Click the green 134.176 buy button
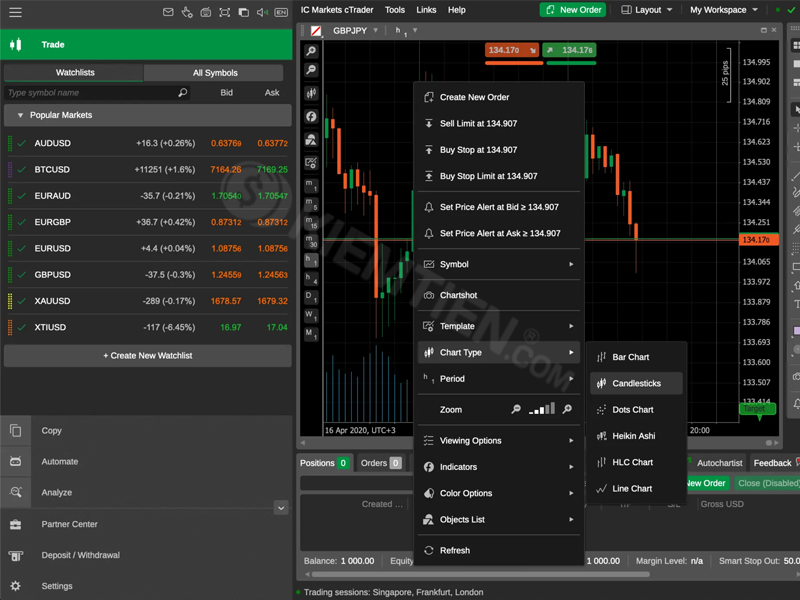800x600 pixels. pyautogui.click(x=569, y=50)
